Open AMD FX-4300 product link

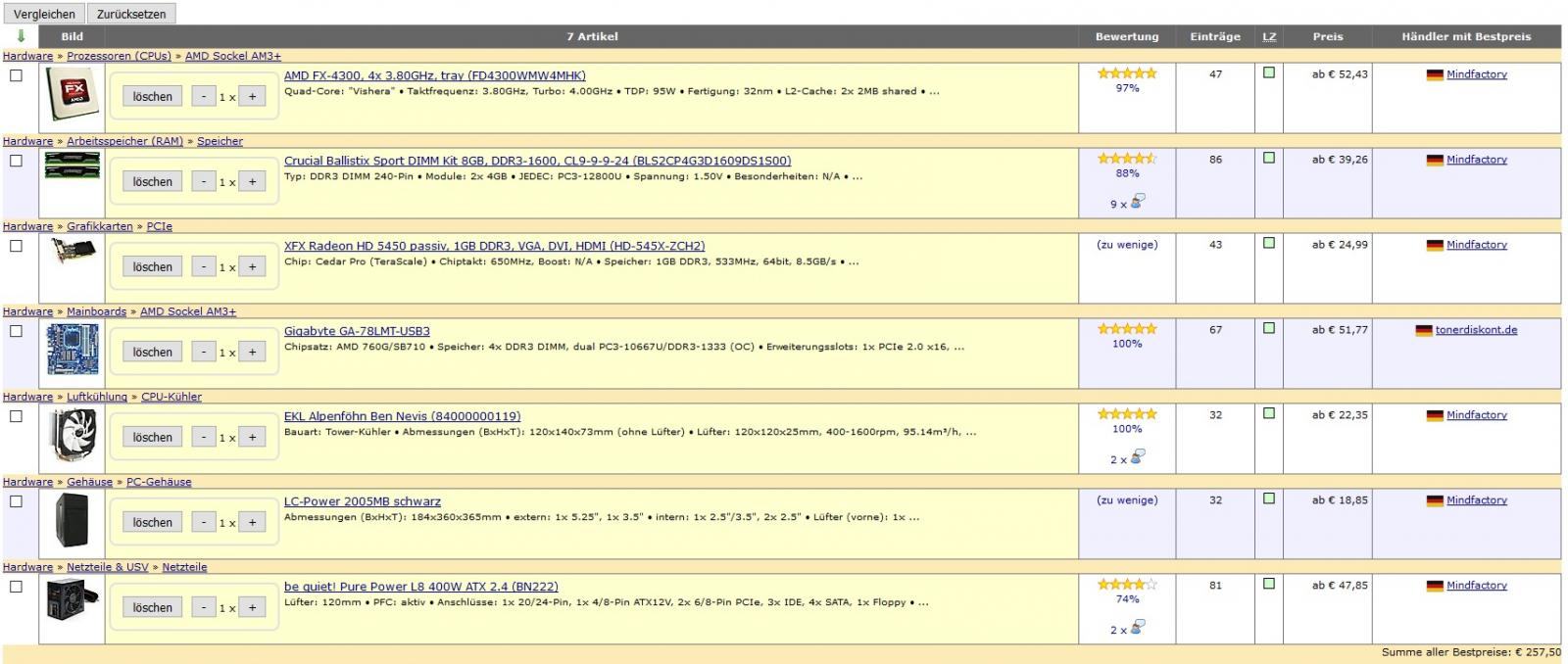pyautogui.click(x=435, y=75)
